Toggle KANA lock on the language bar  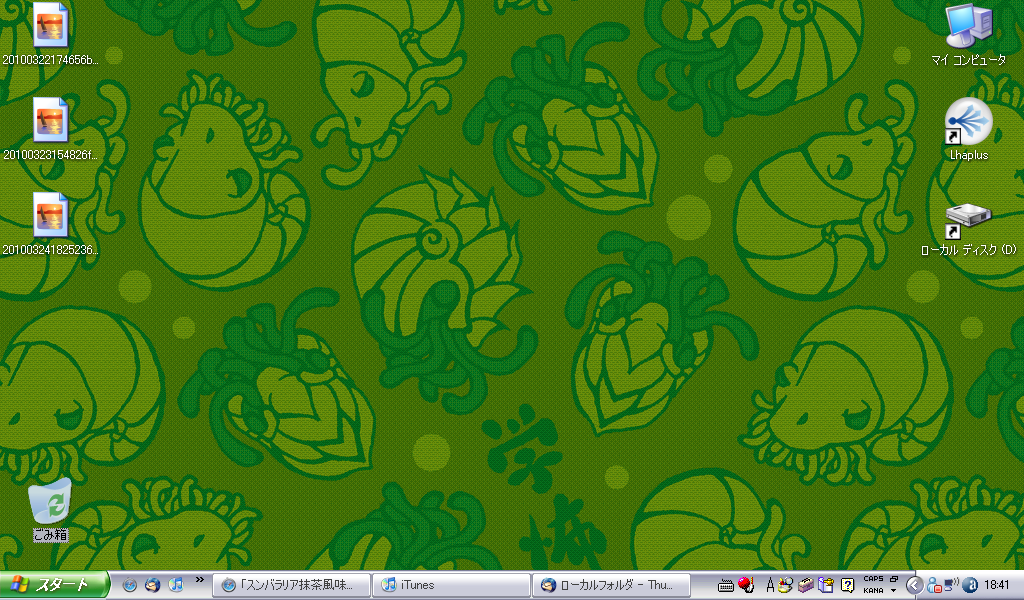(873, 591)
